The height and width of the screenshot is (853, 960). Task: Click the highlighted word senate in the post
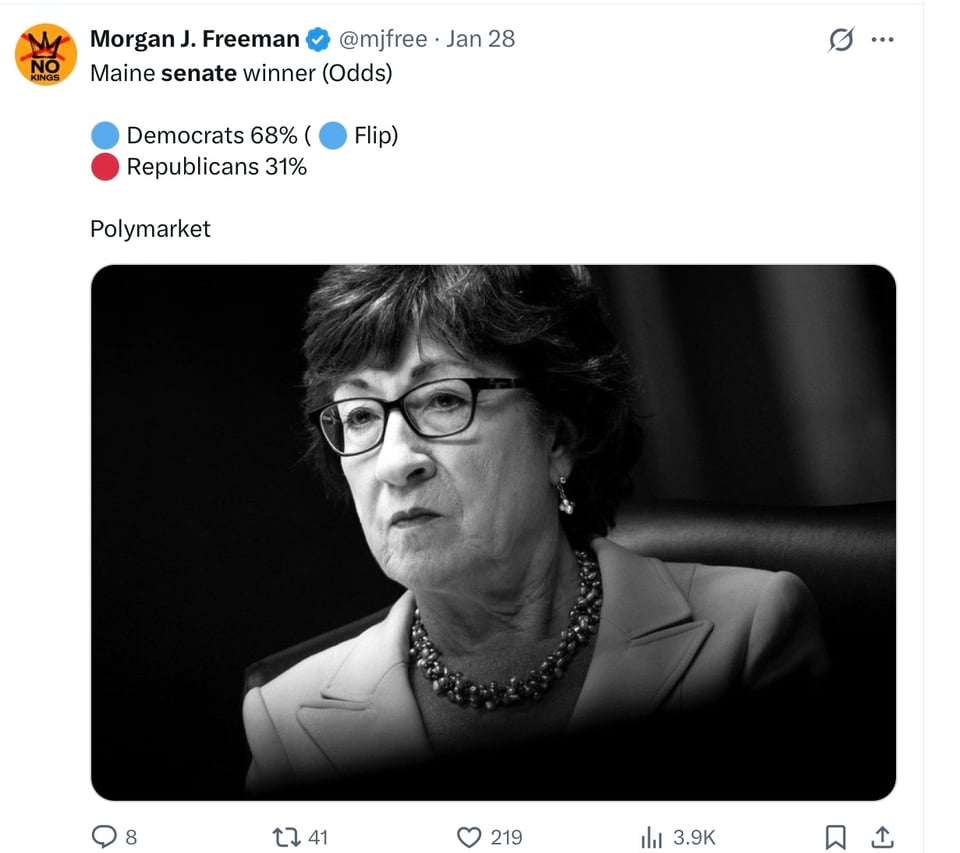click(201, 72)
